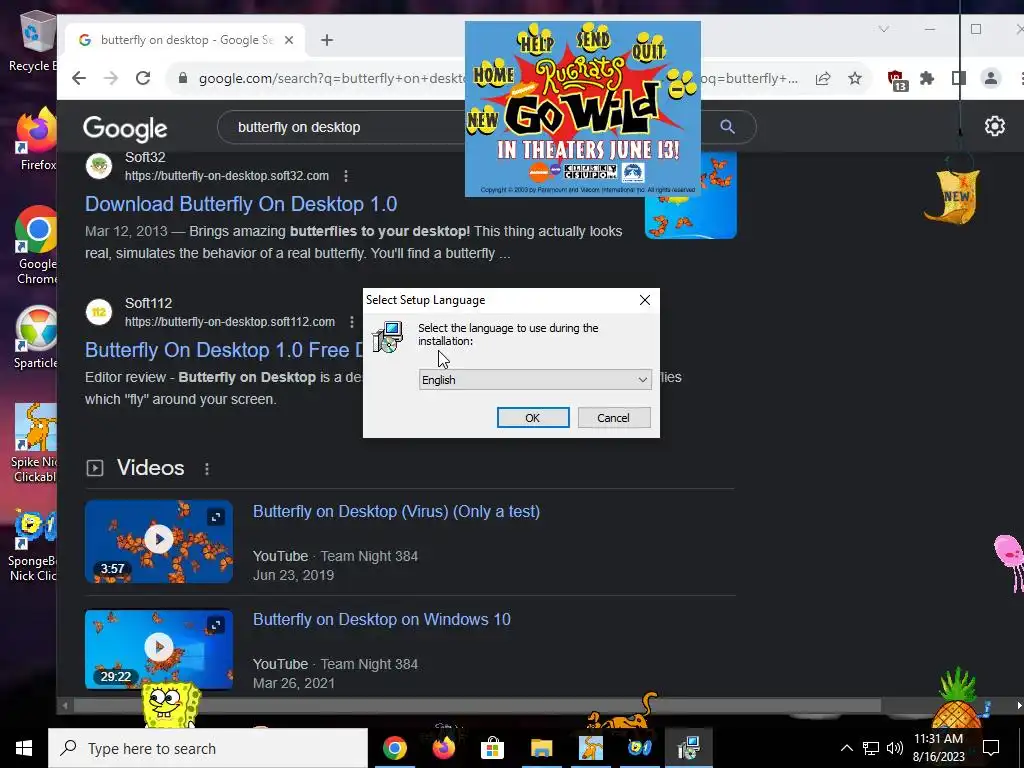Go back in Chrome browser
Image resolution: width=1024 pixels, height=768 pixels.
pyautogui.click(x=79, y=78)
